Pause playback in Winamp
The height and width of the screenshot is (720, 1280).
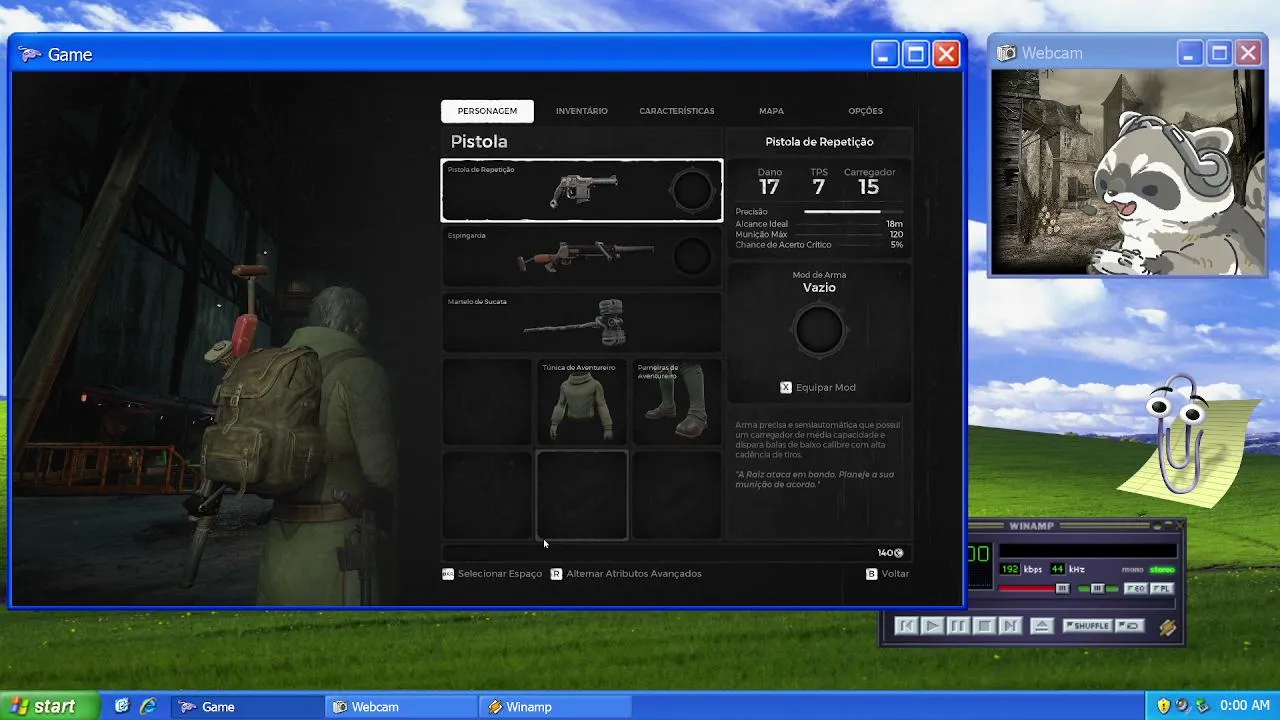point(958,626)
